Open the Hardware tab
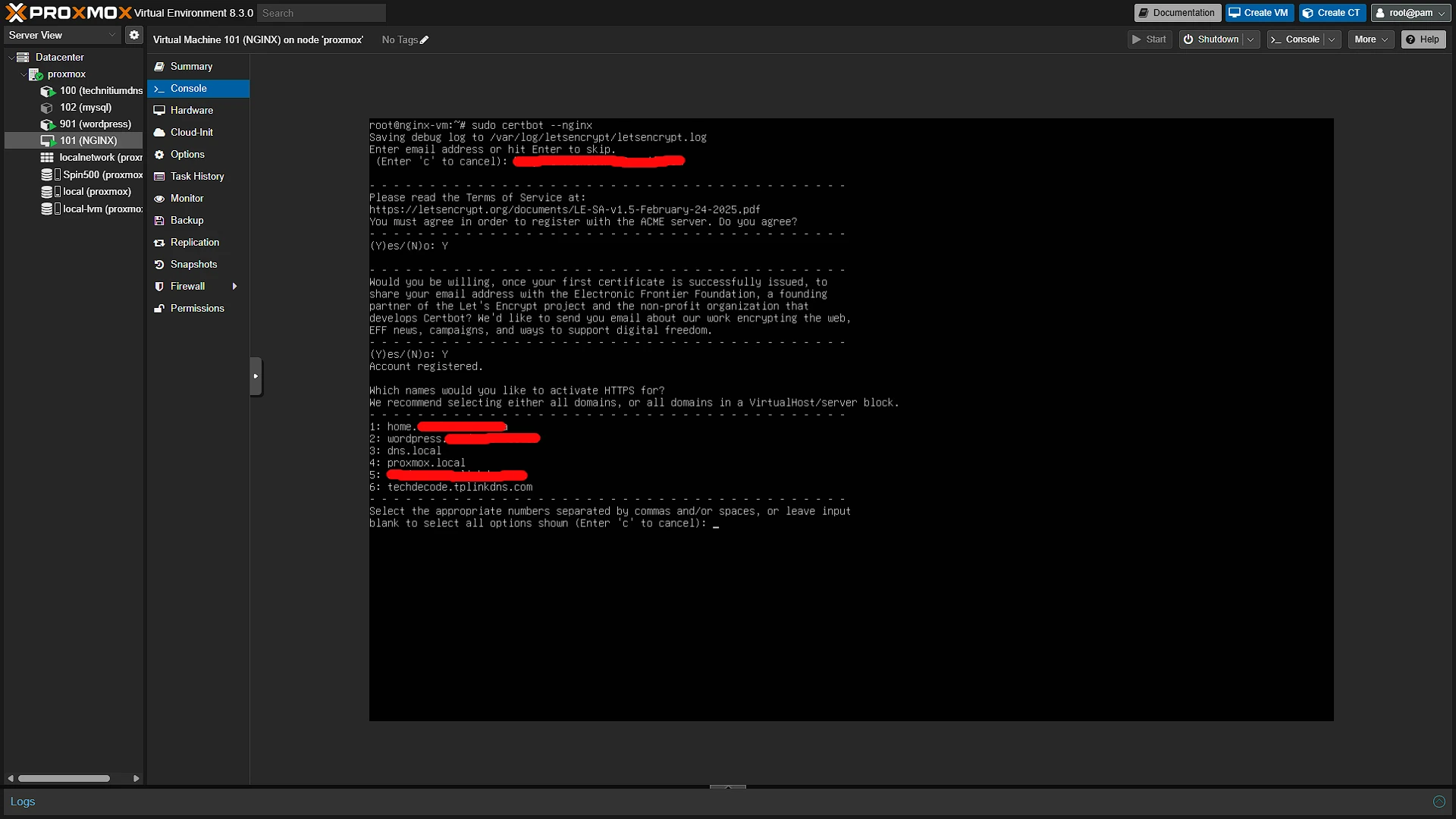This screenshot has width=1456, height=819. pyautogui.click(x=198, y=111)
